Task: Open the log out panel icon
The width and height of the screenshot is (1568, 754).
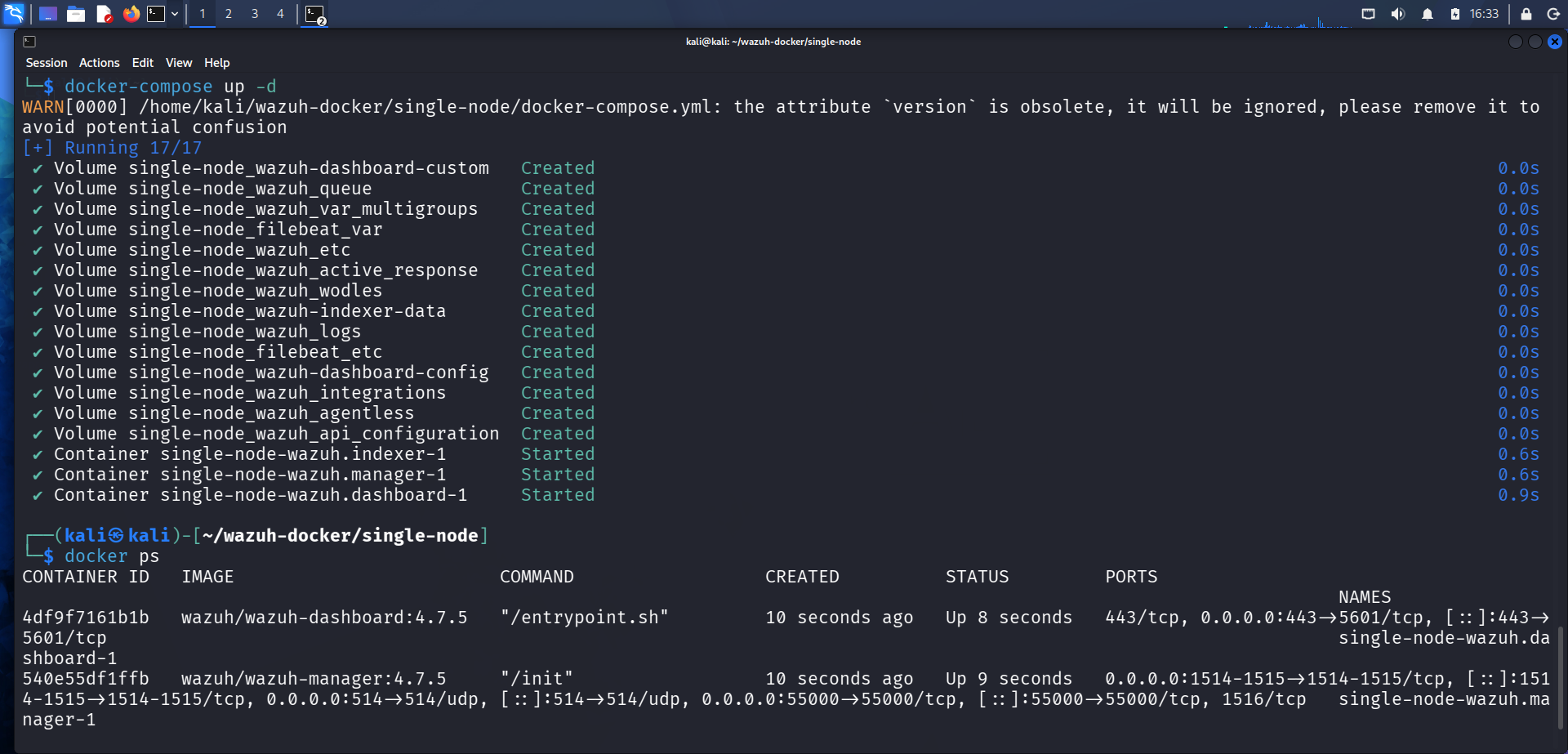Action: coord(1553,14)
